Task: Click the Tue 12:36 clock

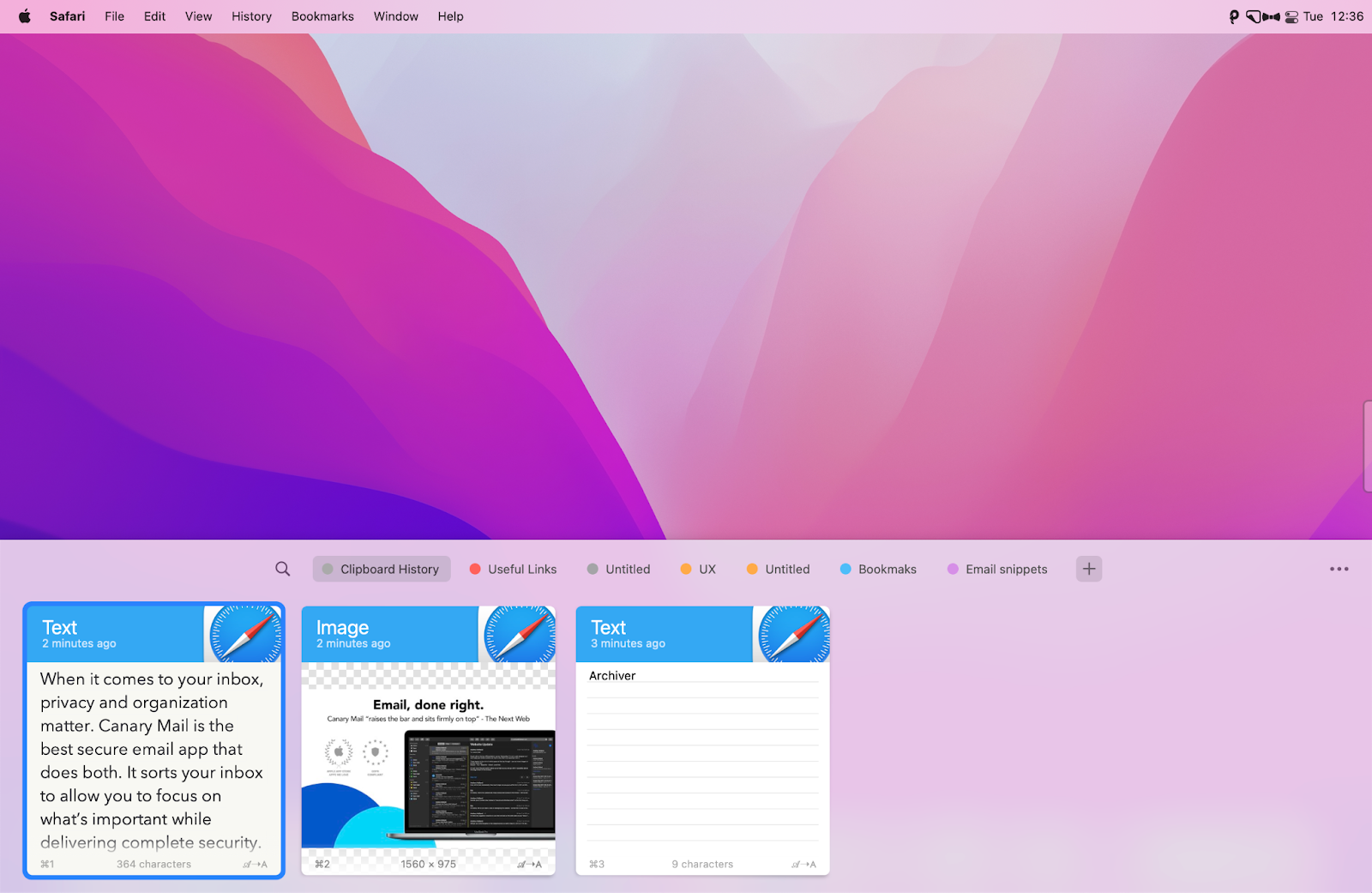Action: [x=1333, y=16]
